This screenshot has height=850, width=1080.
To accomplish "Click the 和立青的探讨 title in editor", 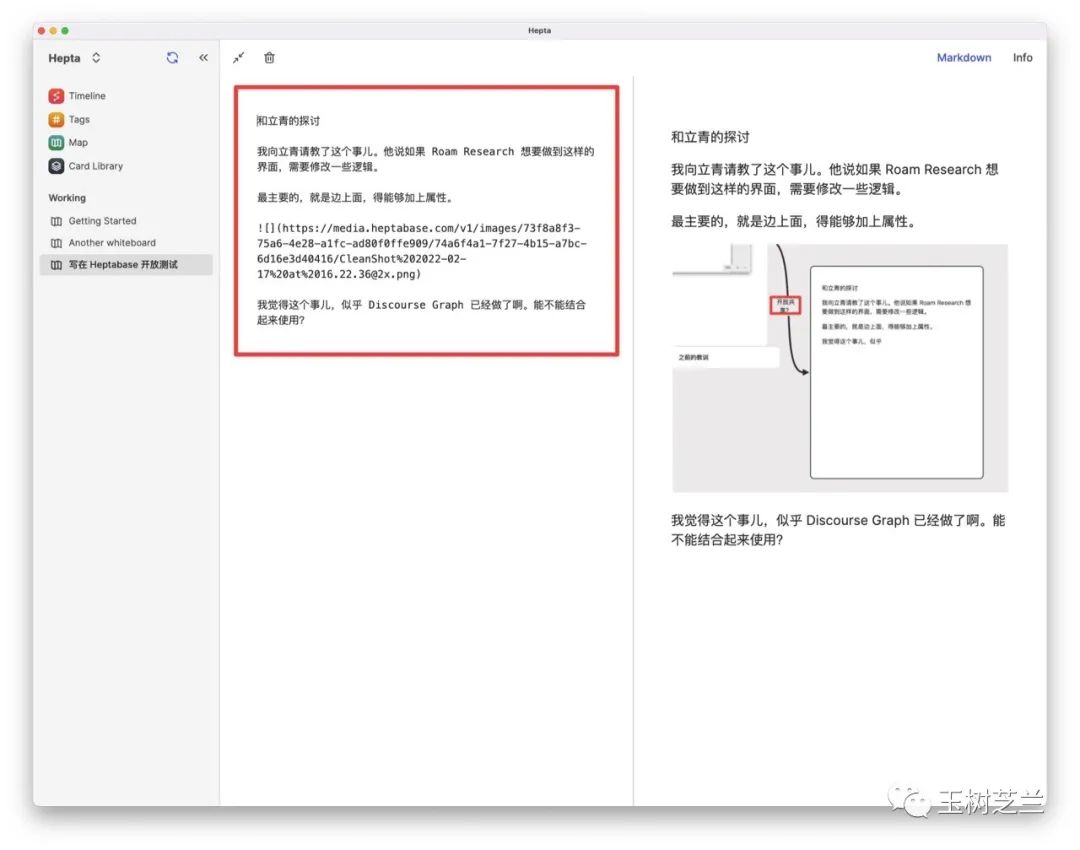I will coord(289,121).
